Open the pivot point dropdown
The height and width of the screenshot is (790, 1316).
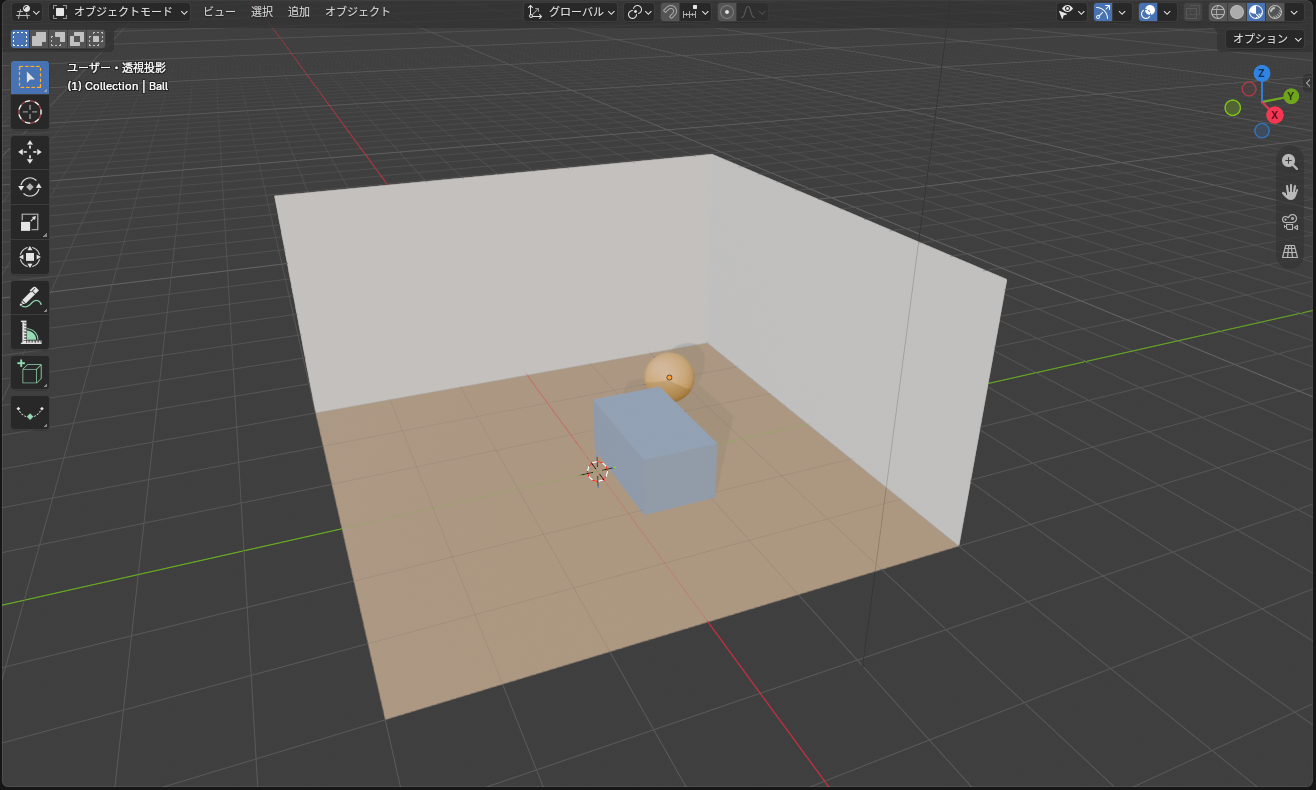639,12
